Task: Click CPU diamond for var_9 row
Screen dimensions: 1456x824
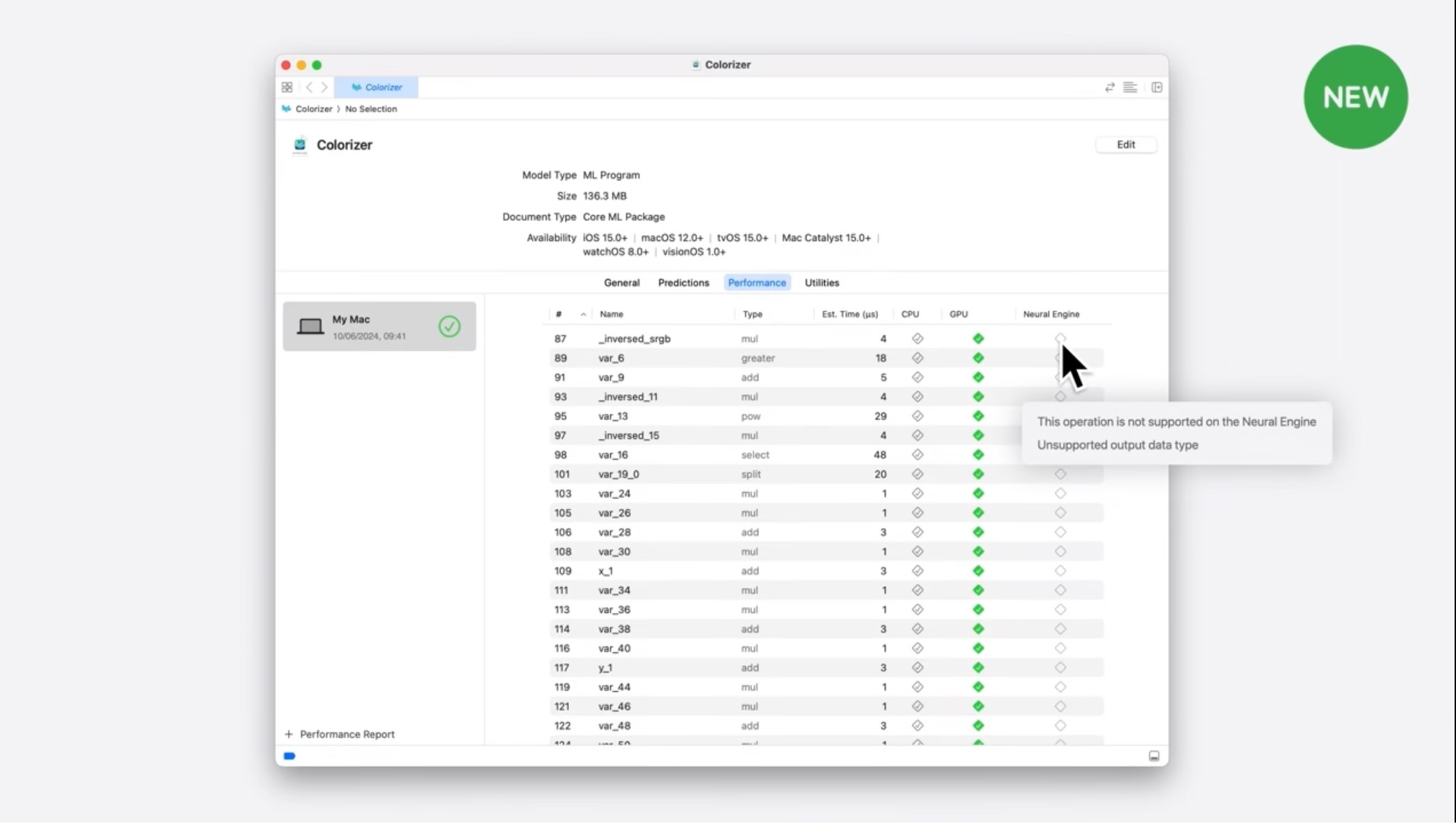Action: [917, 377]
